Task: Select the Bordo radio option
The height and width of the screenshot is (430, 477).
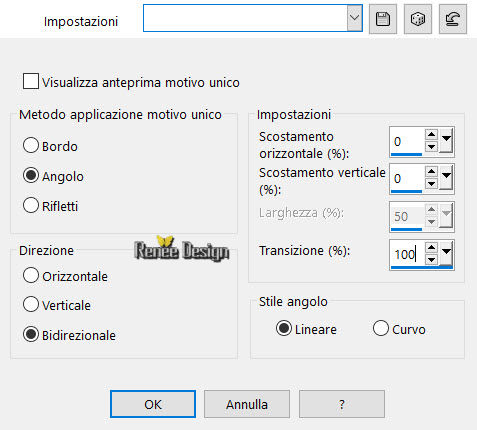Action: 31,146
